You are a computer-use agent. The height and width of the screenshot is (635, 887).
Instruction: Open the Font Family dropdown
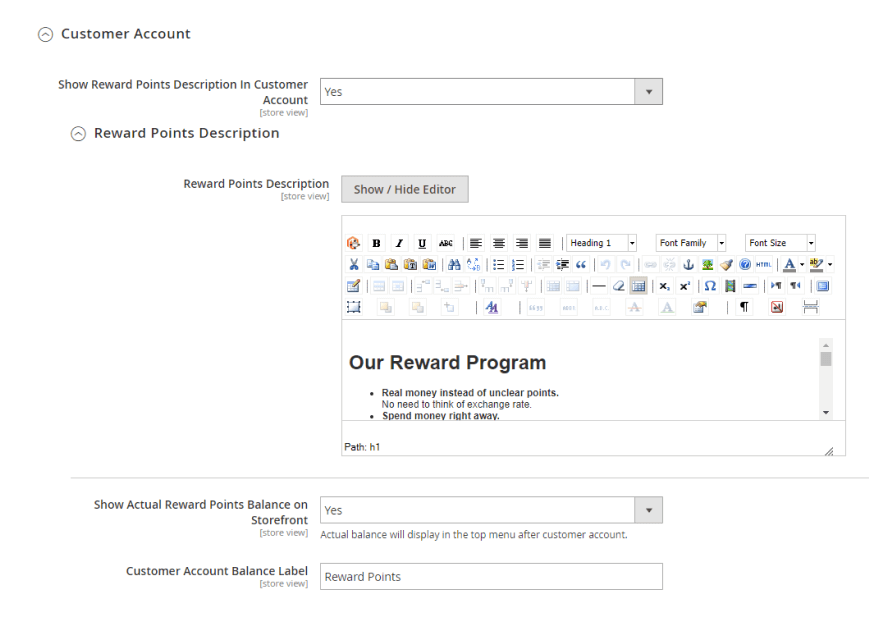[691, 243]
